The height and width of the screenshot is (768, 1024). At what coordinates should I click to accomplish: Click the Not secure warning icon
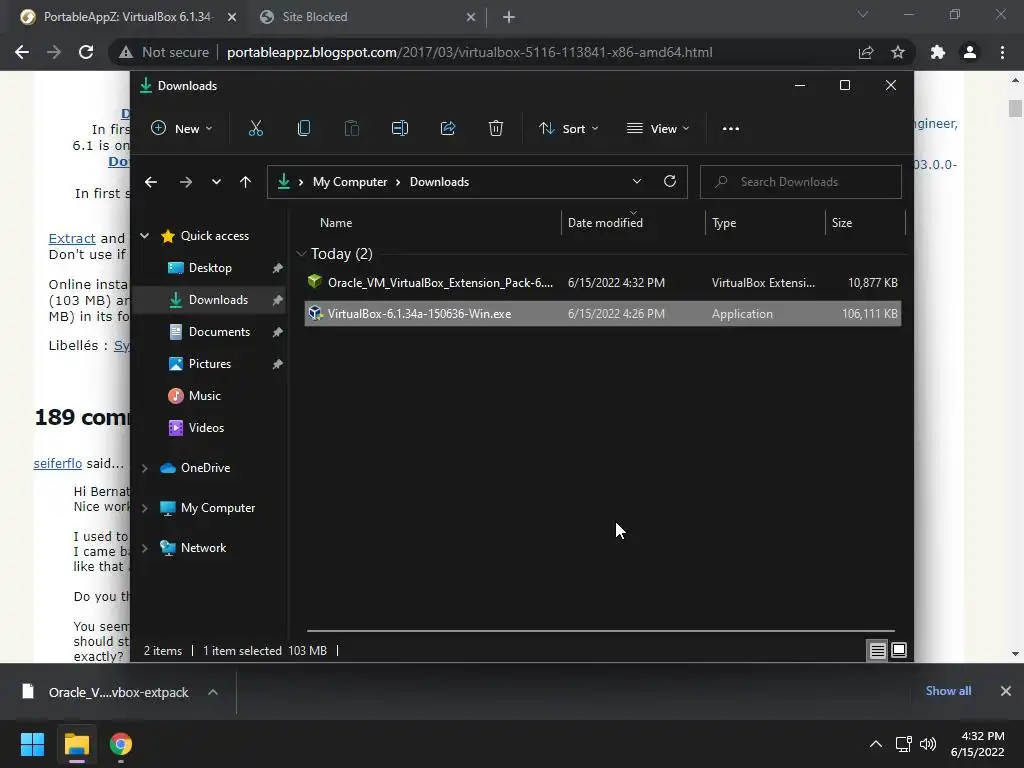(126, 52)
